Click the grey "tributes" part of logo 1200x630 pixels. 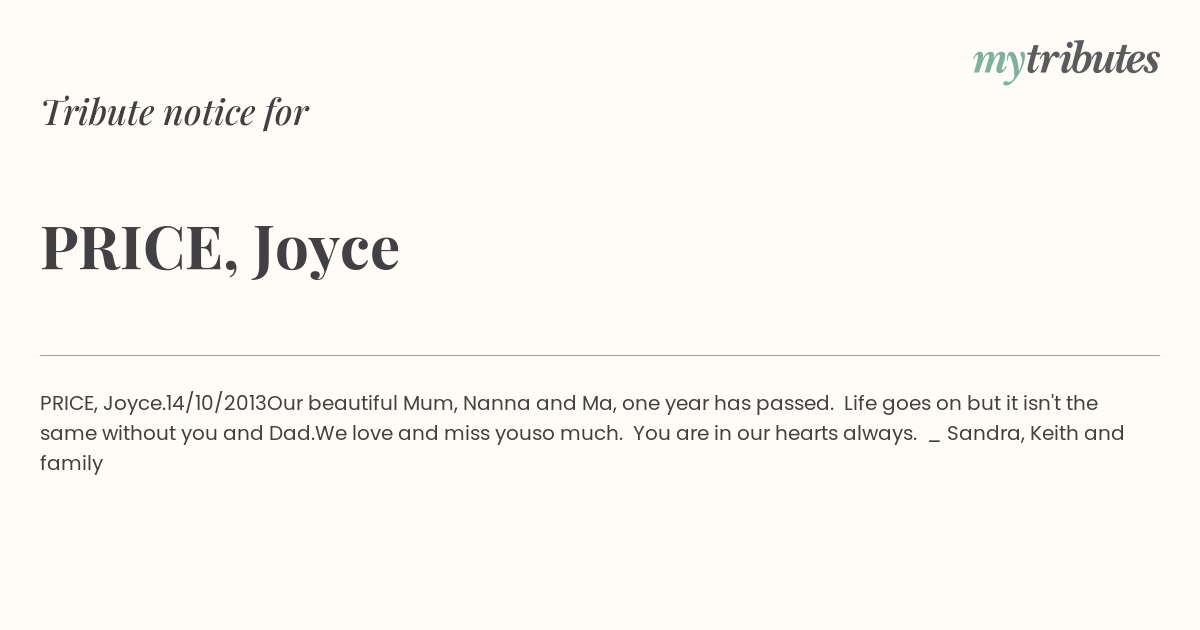coord(1093,58)
